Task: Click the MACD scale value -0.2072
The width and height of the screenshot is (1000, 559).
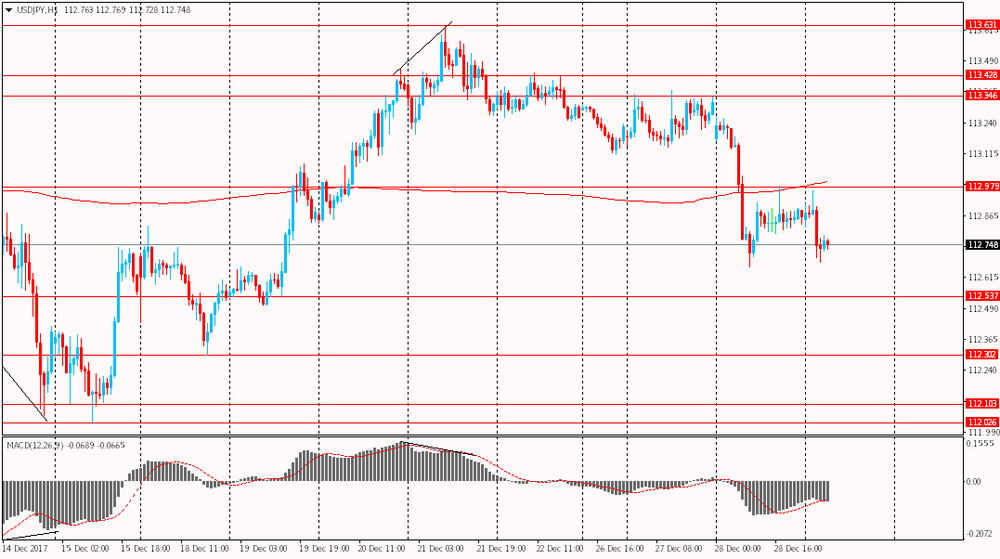Action: 980,534
